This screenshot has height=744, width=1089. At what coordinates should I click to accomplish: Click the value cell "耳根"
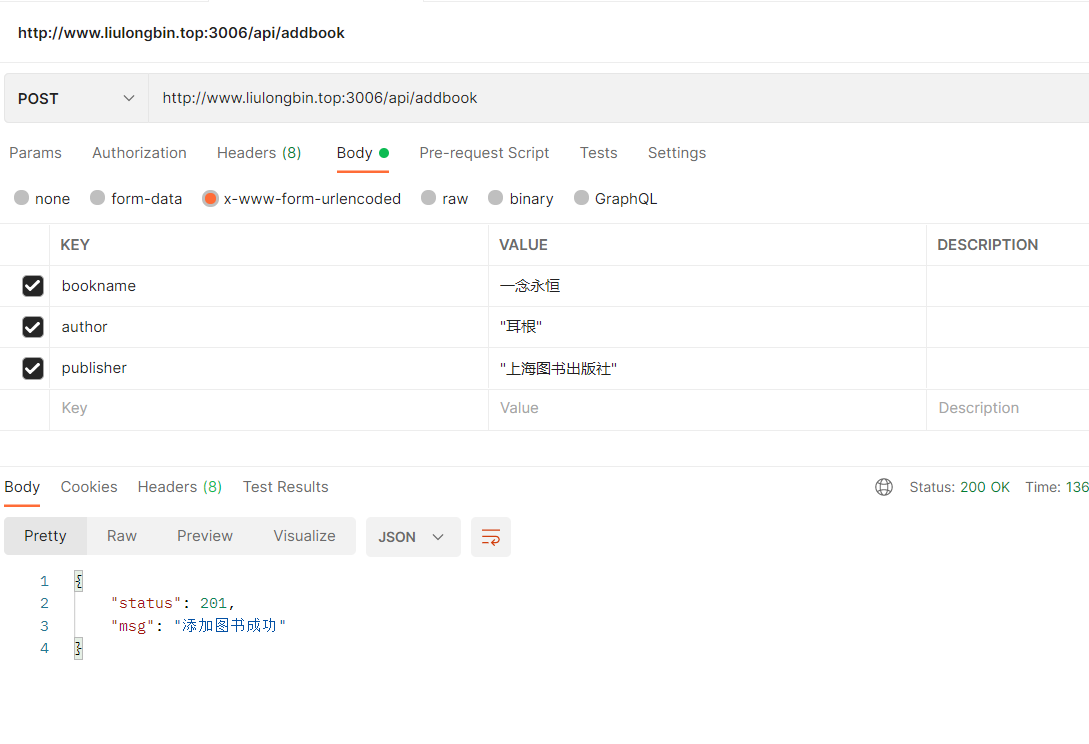[707, 327]
